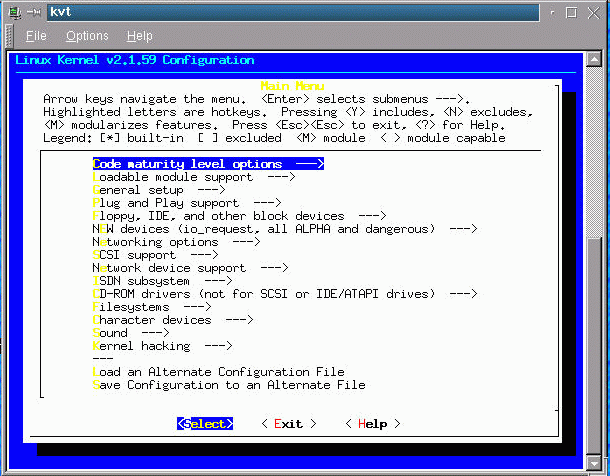Open the File menu
This screenshot has width=610, height=476.
tap(36, 36)
